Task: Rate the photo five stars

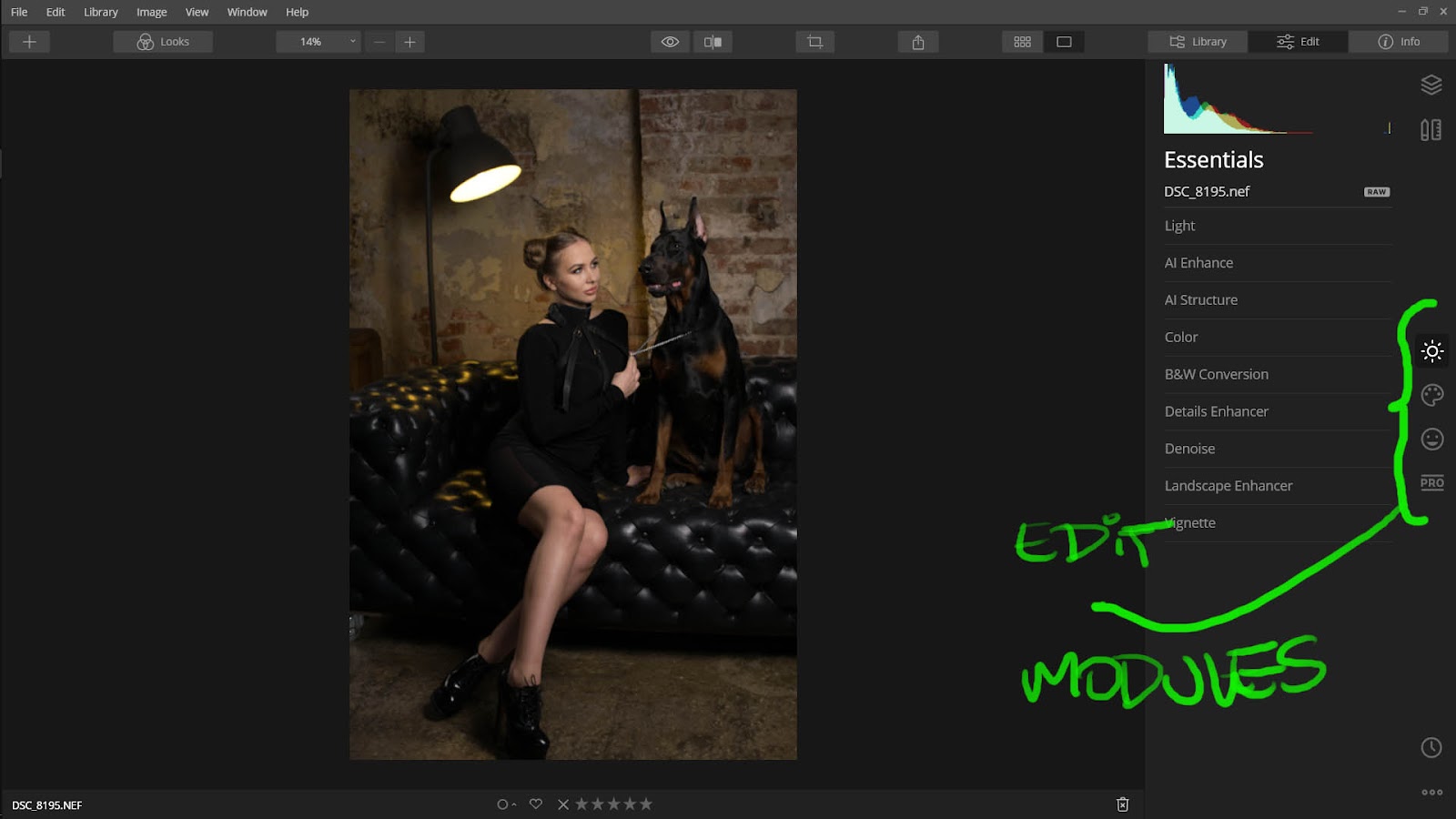Action: 646,804
